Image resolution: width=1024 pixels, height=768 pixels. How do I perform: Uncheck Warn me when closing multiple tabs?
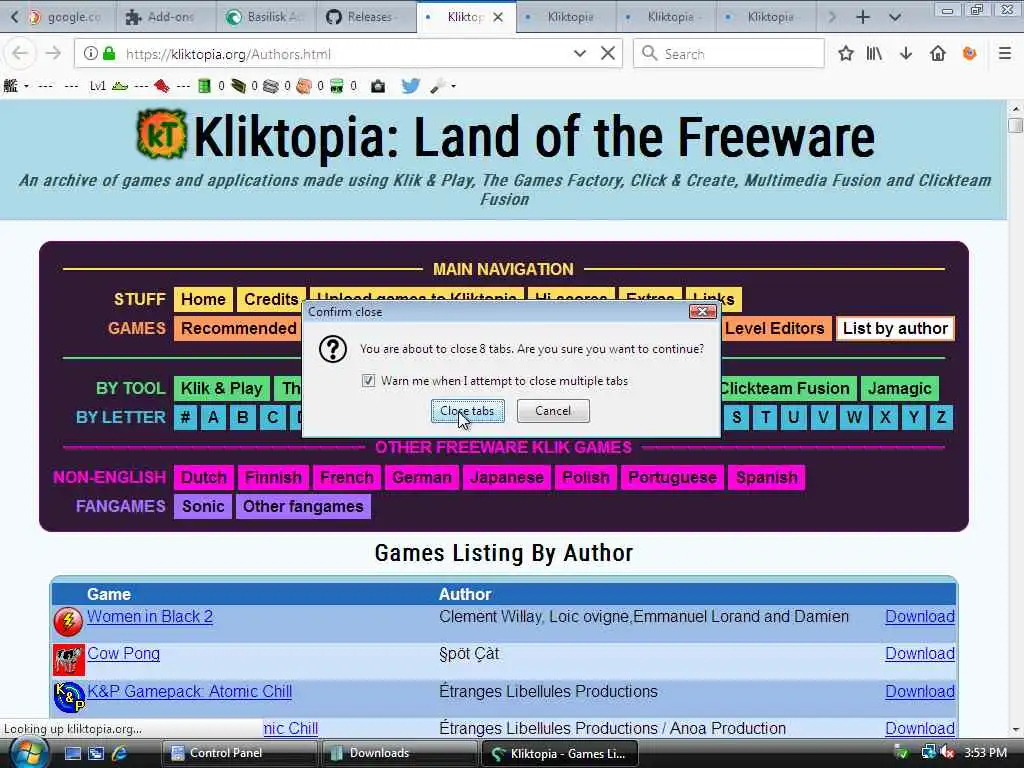point(368,380)
